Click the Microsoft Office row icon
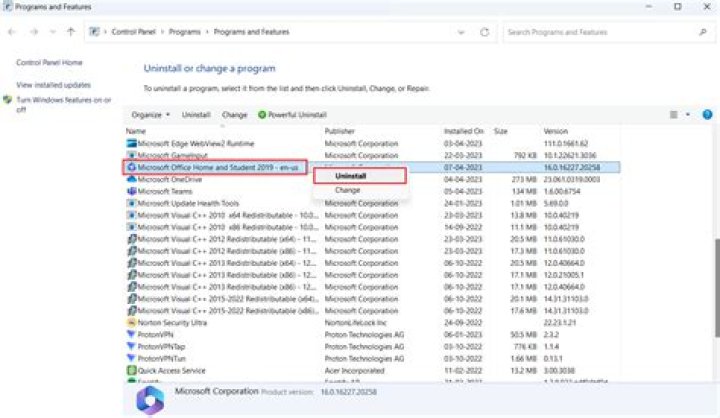The image size is (720, 418). (x=131, y=167)
